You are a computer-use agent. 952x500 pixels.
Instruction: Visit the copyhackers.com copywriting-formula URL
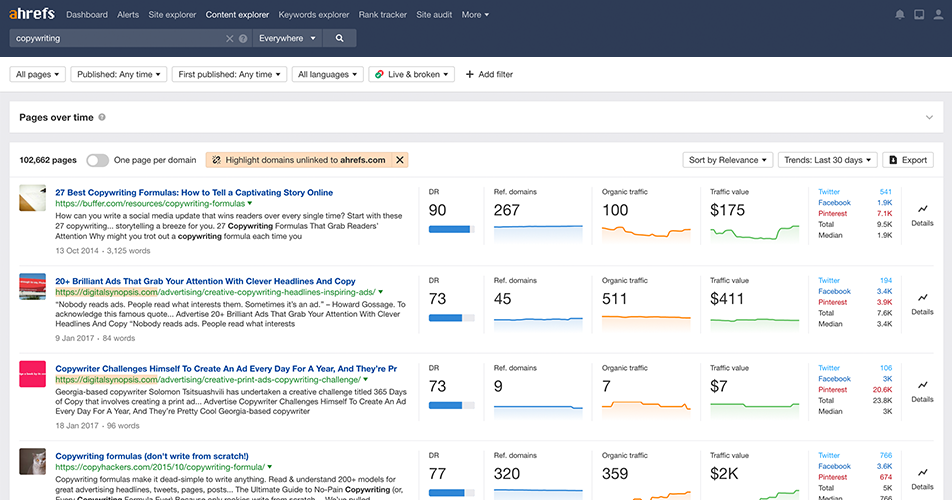tap(160, 467)
